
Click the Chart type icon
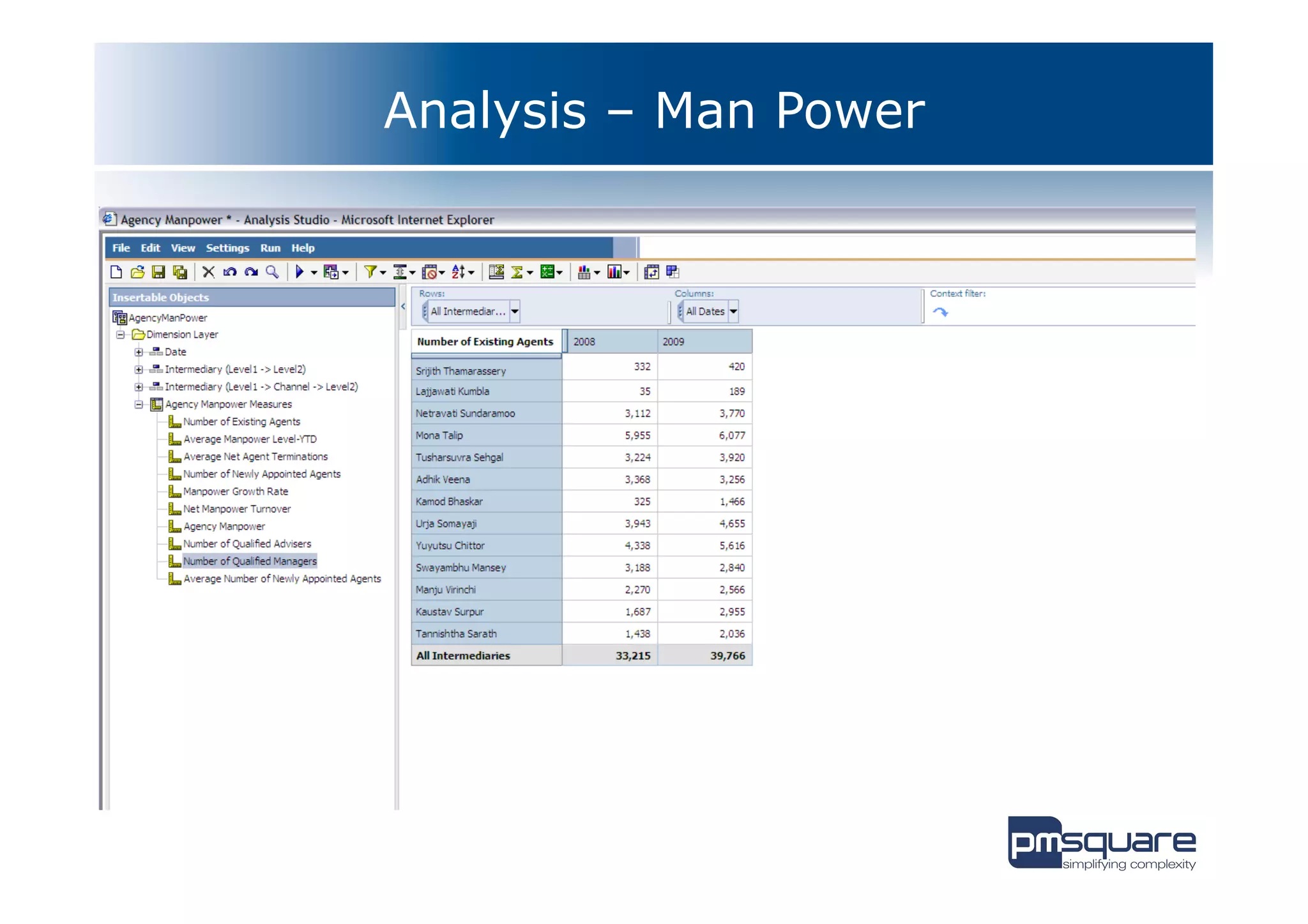coord(584,272)
